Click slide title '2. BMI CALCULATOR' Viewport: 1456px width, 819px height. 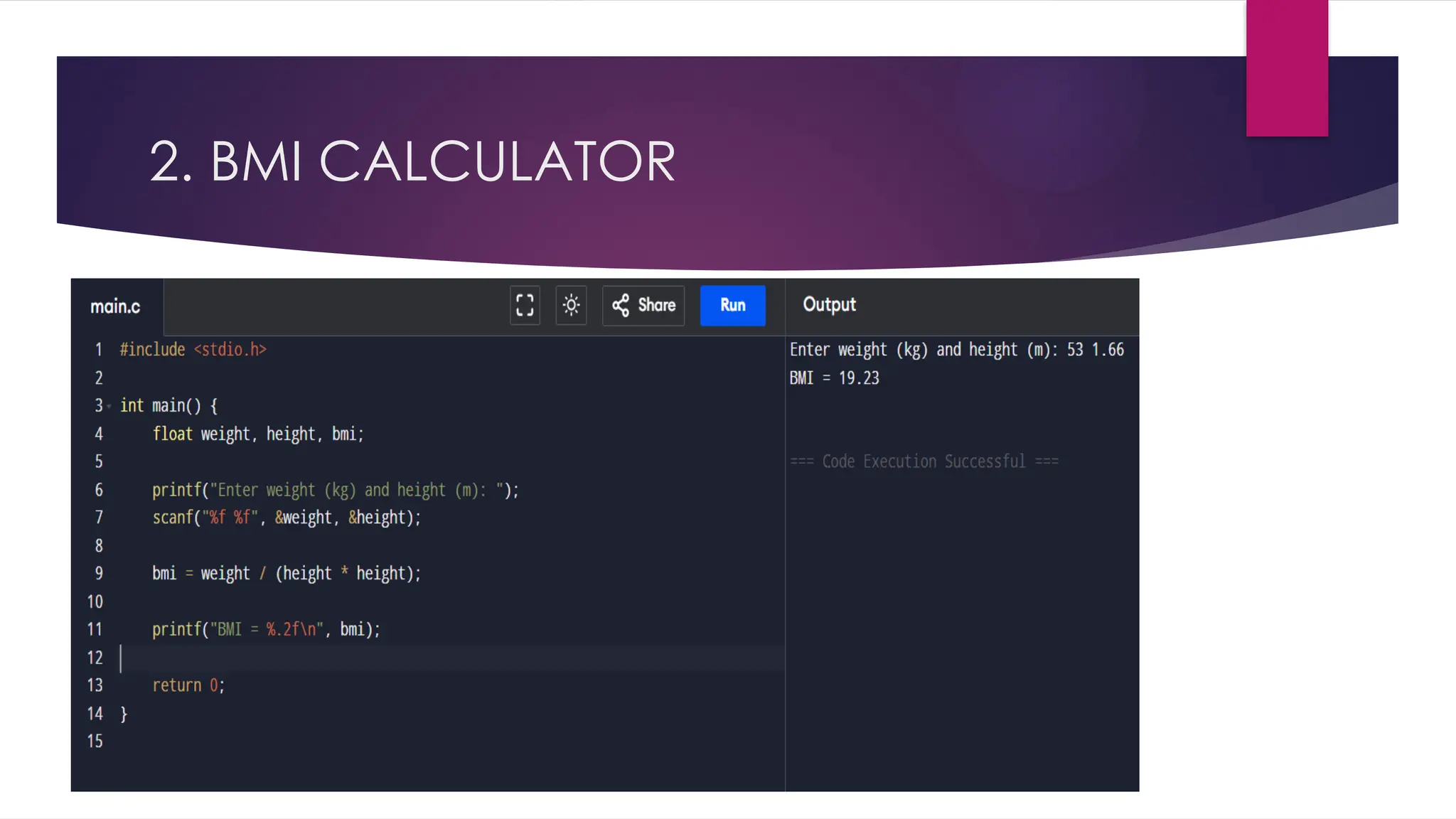(412, 161)
